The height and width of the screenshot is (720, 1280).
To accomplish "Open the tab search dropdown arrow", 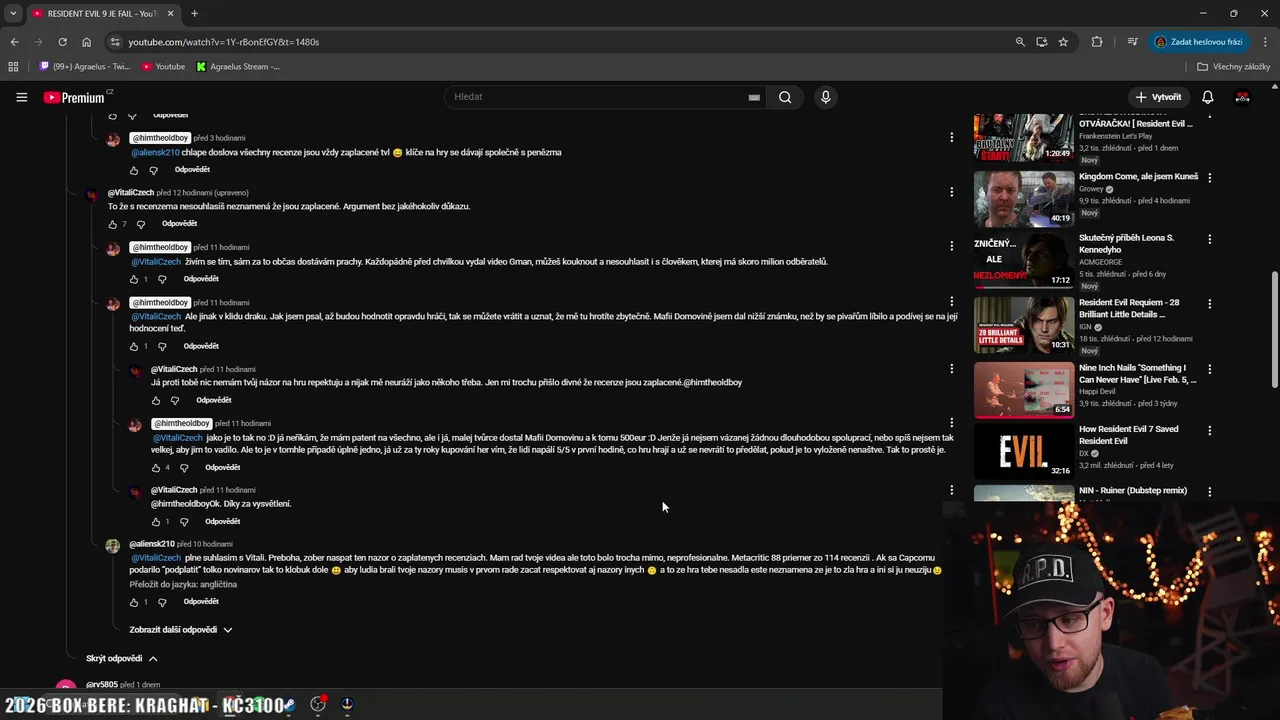I will (x=13, y=13).
